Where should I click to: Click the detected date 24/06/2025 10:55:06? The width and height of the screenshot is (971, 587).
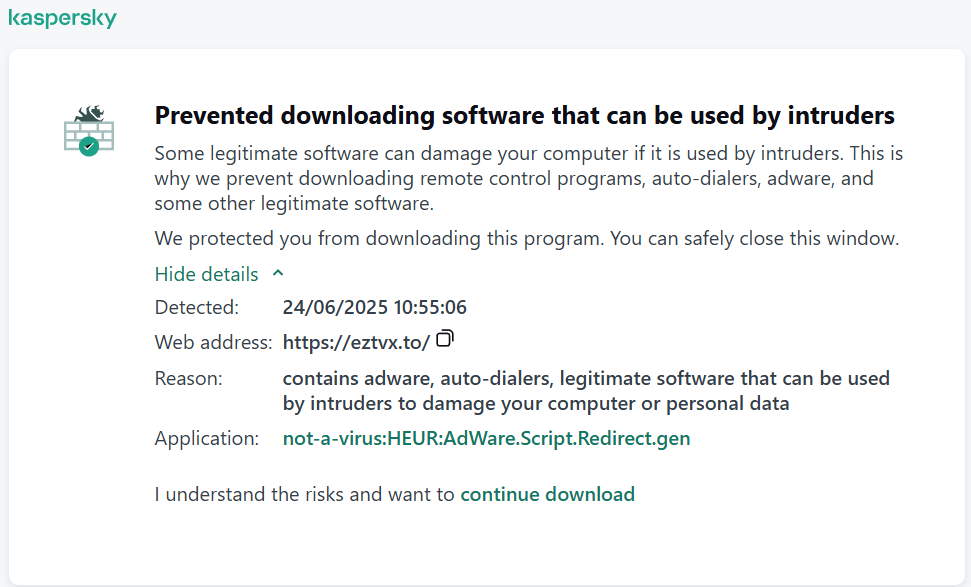375,307
